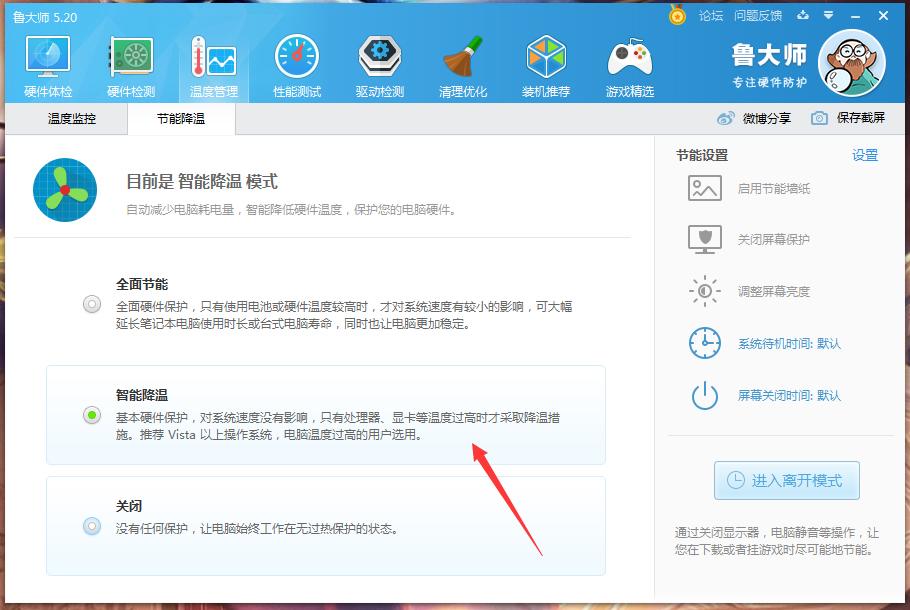This screenshot has width=910, height=610.
Task: Click the 节能设置 panel heading
Action: [702, 156]
